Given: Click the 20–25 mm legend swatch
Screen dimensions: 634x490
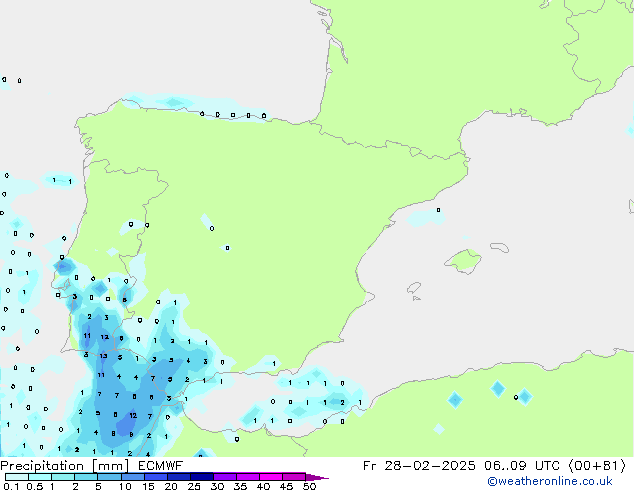Looking at the screenshot, I should 178,477.
